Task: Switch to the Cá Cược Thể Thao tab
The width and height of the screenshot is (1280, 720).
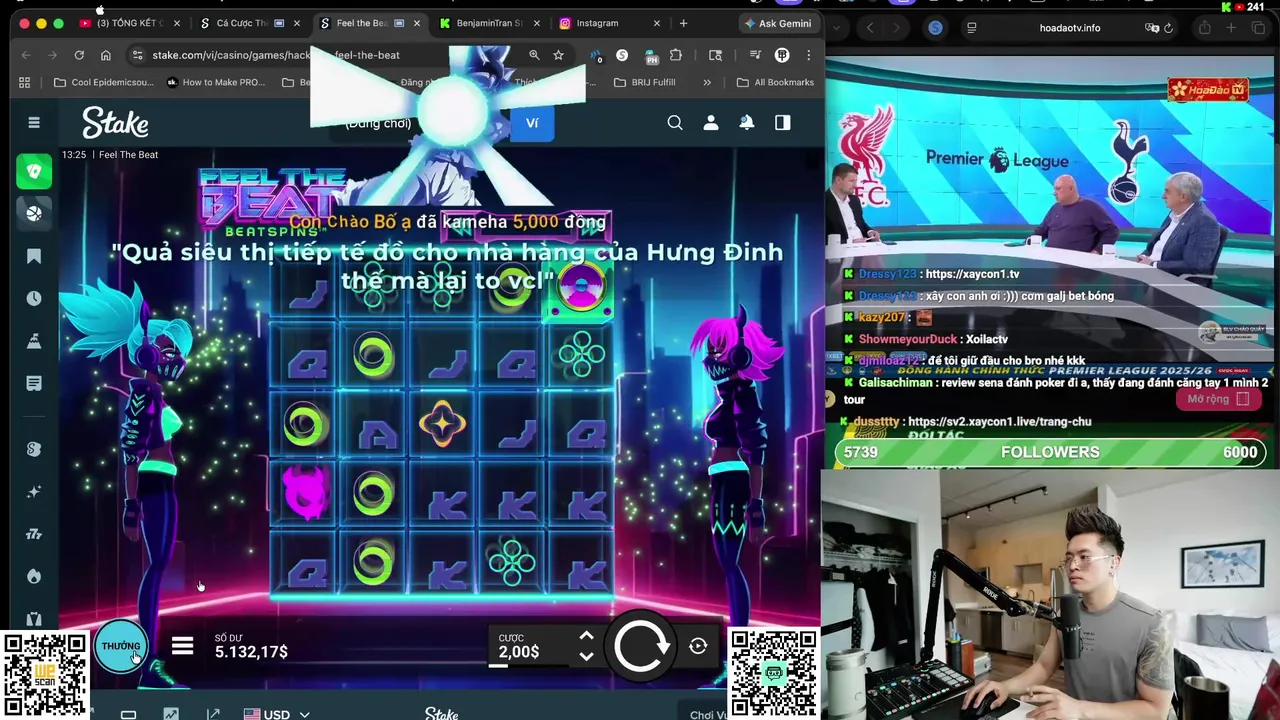Action: pos(250,23)
